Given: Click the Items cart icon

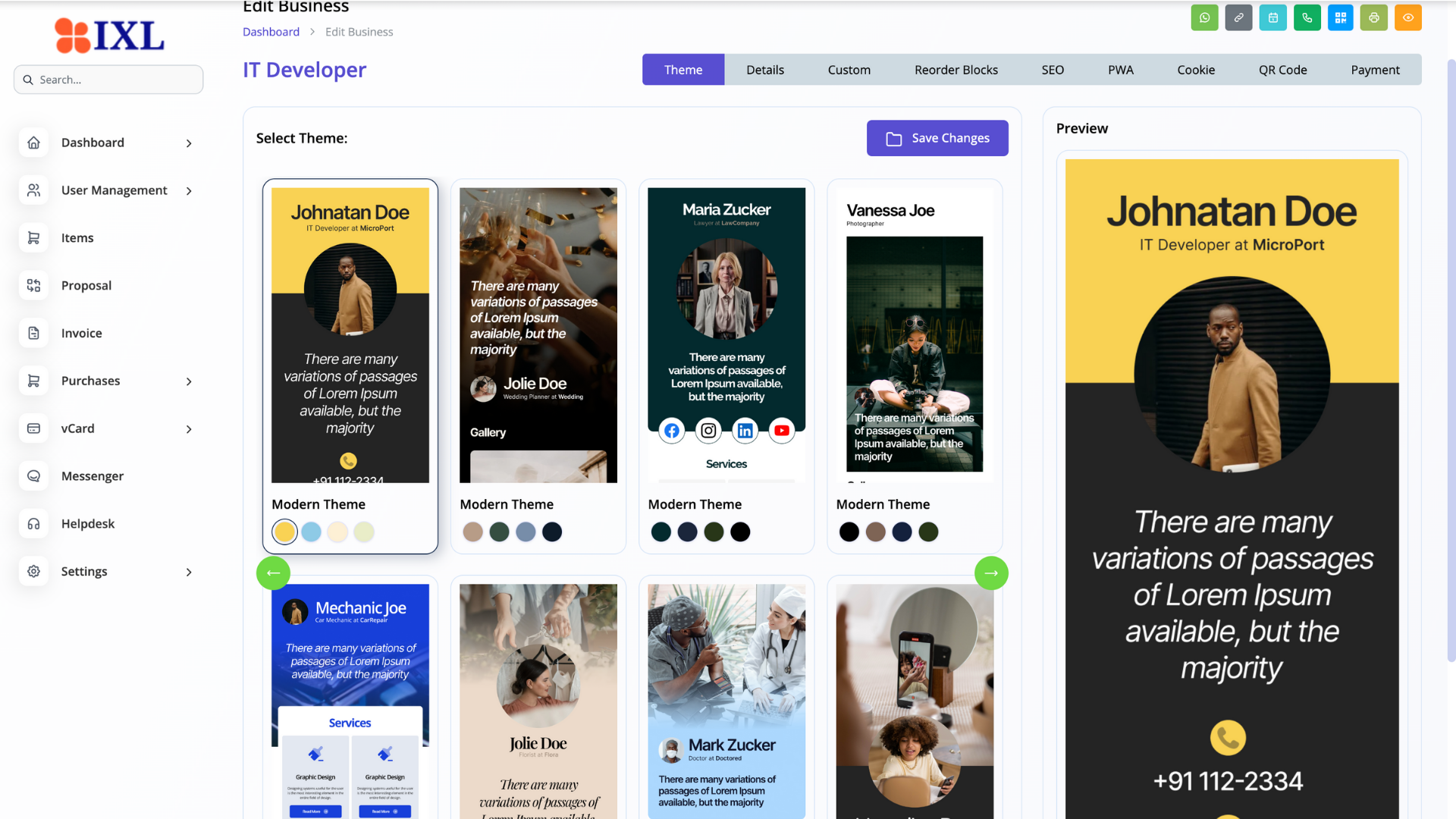Looking at the screenshot, I should coord(33,238).
